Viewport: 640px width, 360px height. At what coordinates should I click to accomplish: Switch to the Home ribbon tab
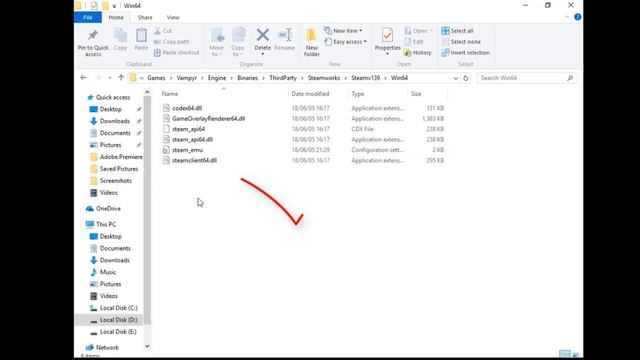pyautogui.click(x=116, y=18)
